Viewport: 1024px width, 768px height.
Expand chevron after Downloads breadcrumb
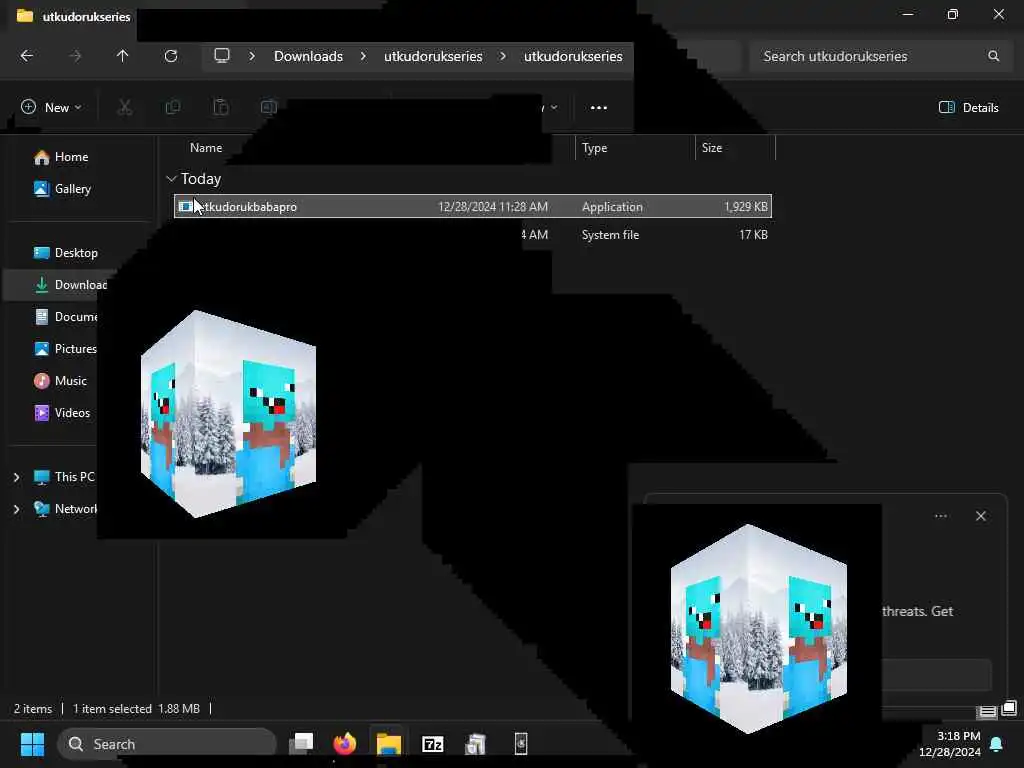(363, 56)
